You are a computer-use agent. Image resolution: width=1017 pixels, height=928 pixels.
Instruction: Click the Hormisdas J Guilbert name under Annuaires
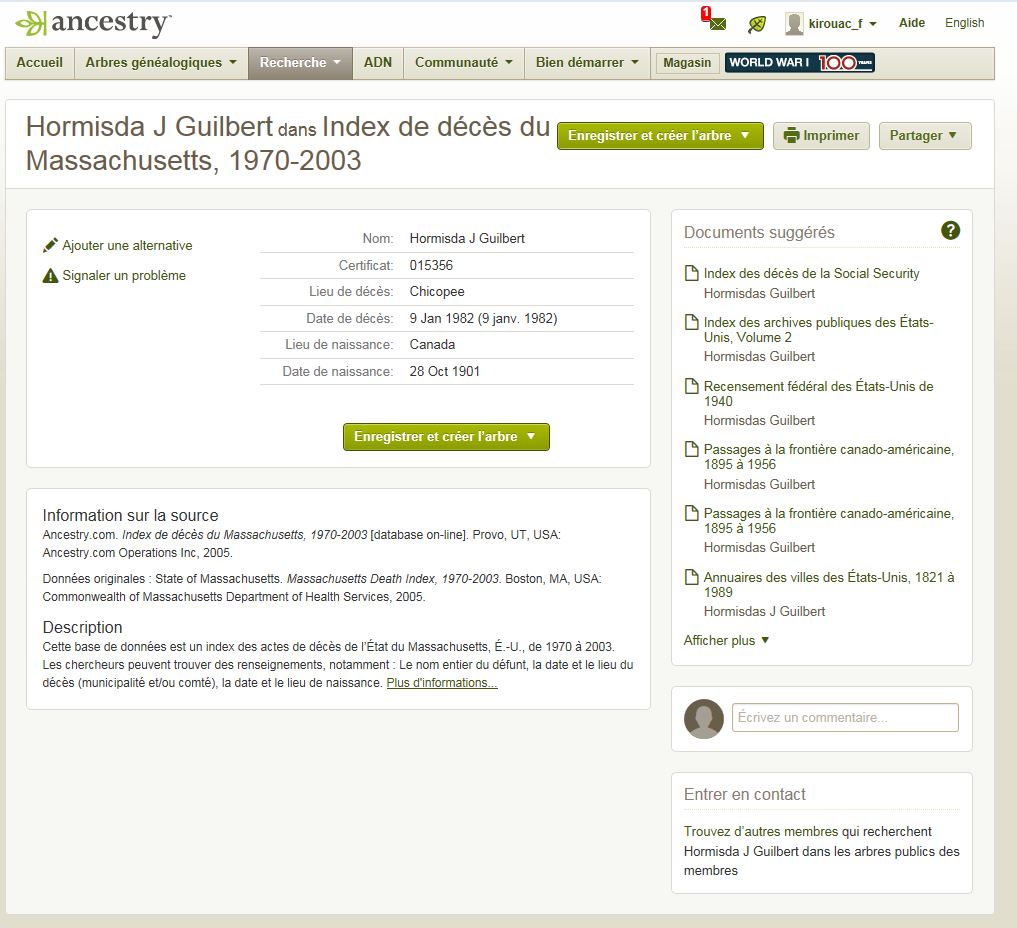pos(764,612)
